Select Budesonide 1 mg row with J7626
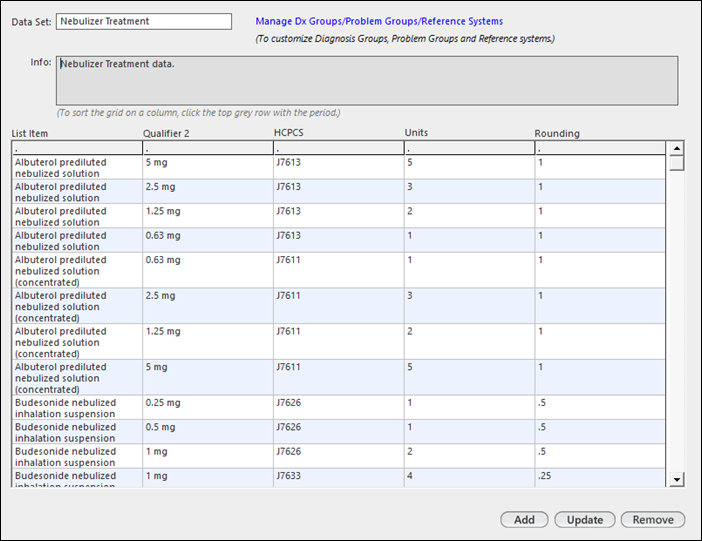702x541 pixels. click(x=338, y=456)
